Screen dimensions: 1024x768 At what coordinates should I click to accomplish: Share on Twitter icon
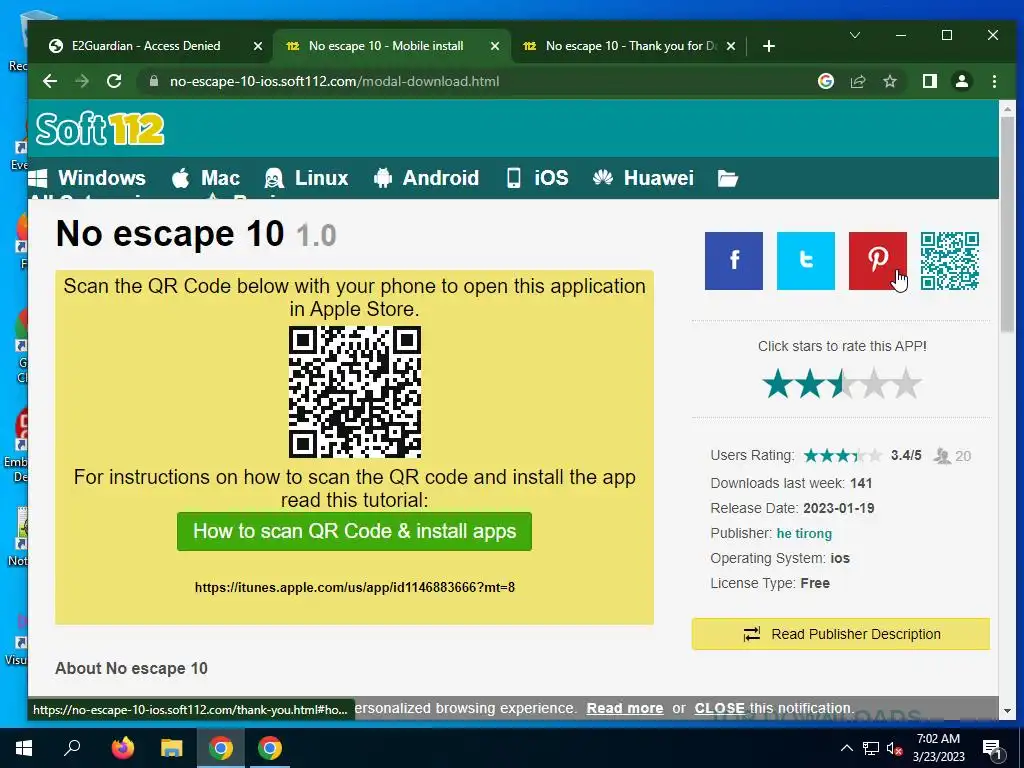tap(805, 261)
